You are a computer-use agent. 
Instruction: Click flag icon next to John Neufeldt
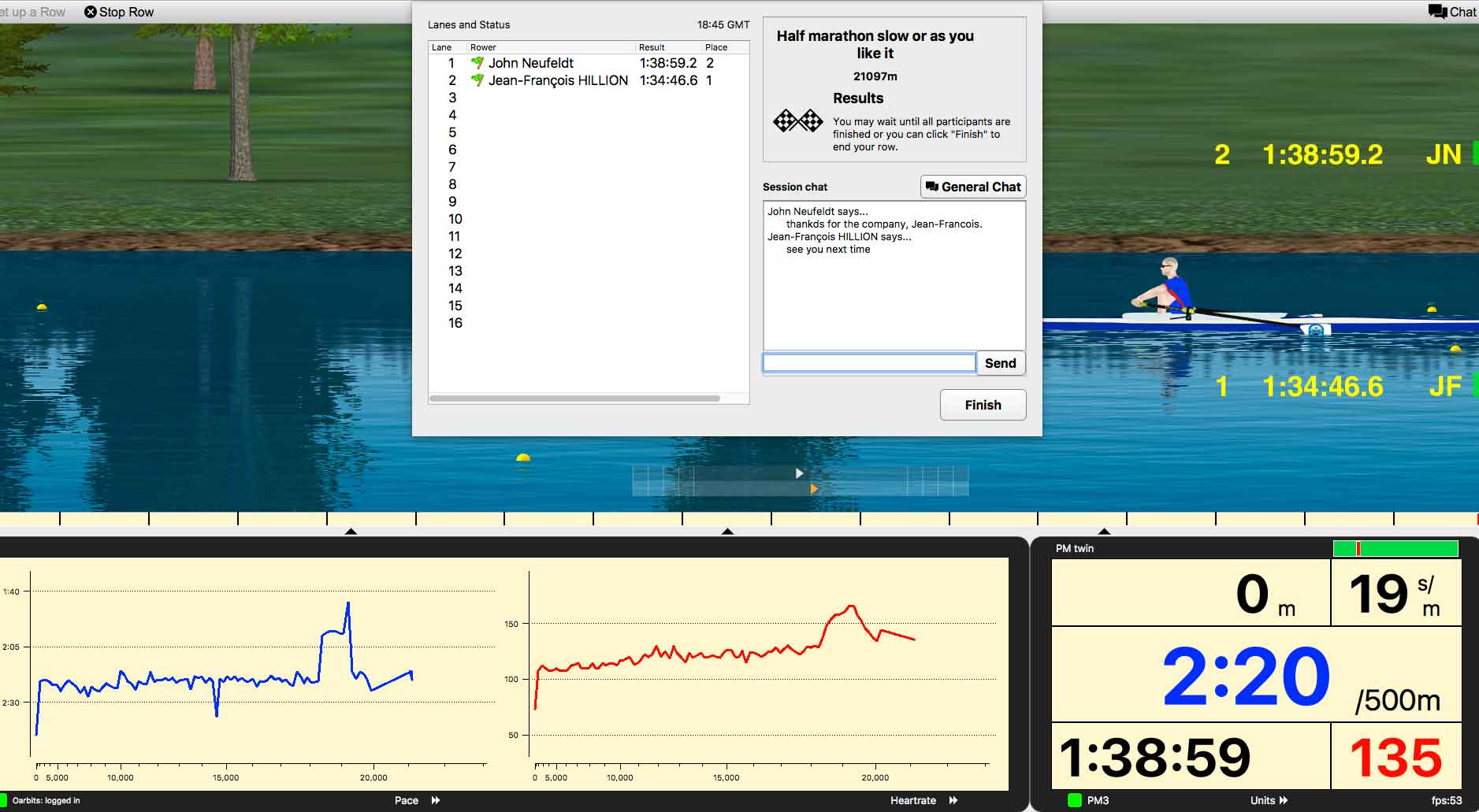pyautogui.click(x=477, y=62)
